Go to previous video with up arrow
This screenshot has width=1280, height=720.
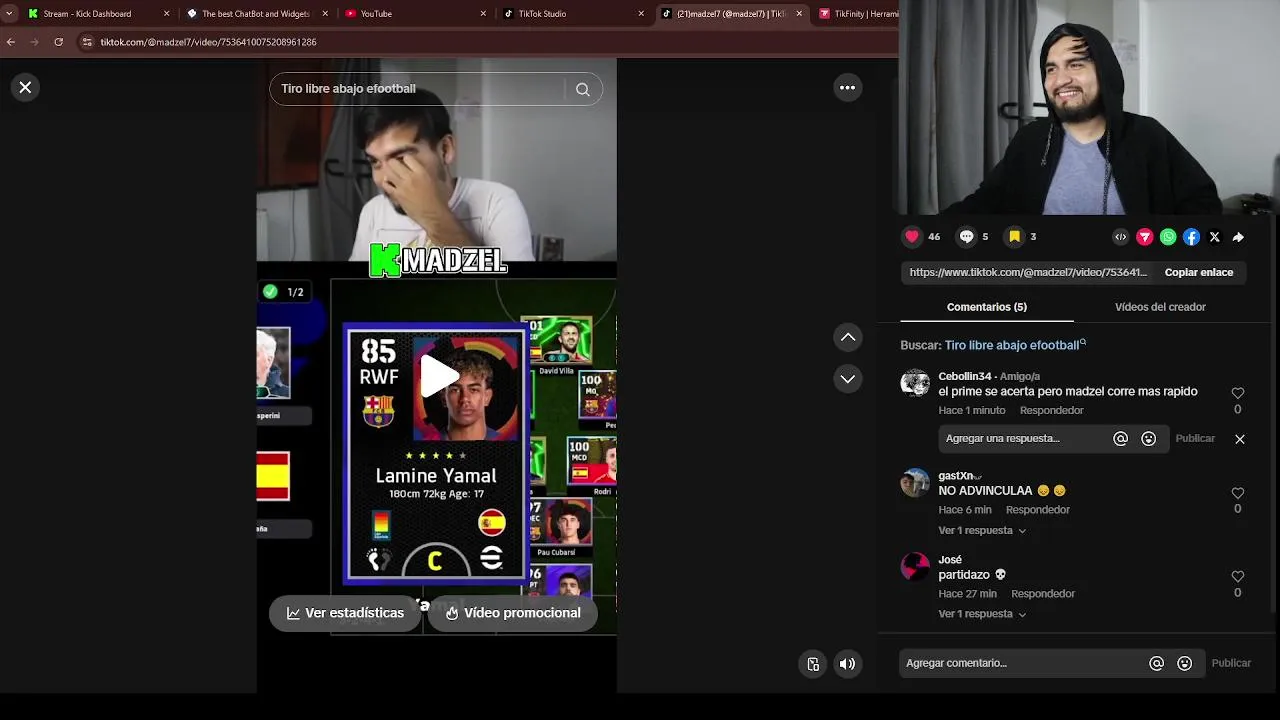click(x=848, y=337)
